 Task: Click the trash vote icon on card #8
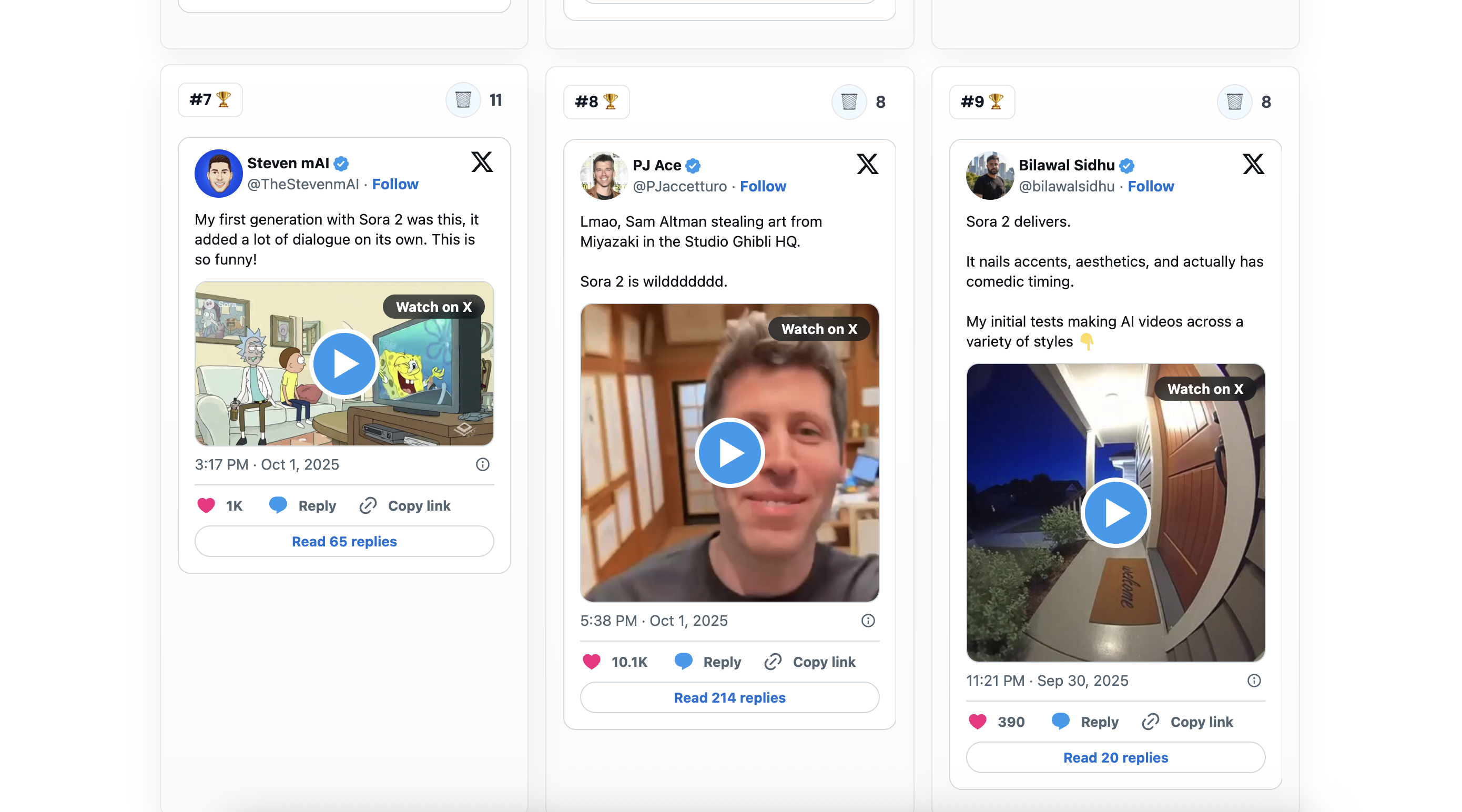pyautogui.click(x=848, y=102)
